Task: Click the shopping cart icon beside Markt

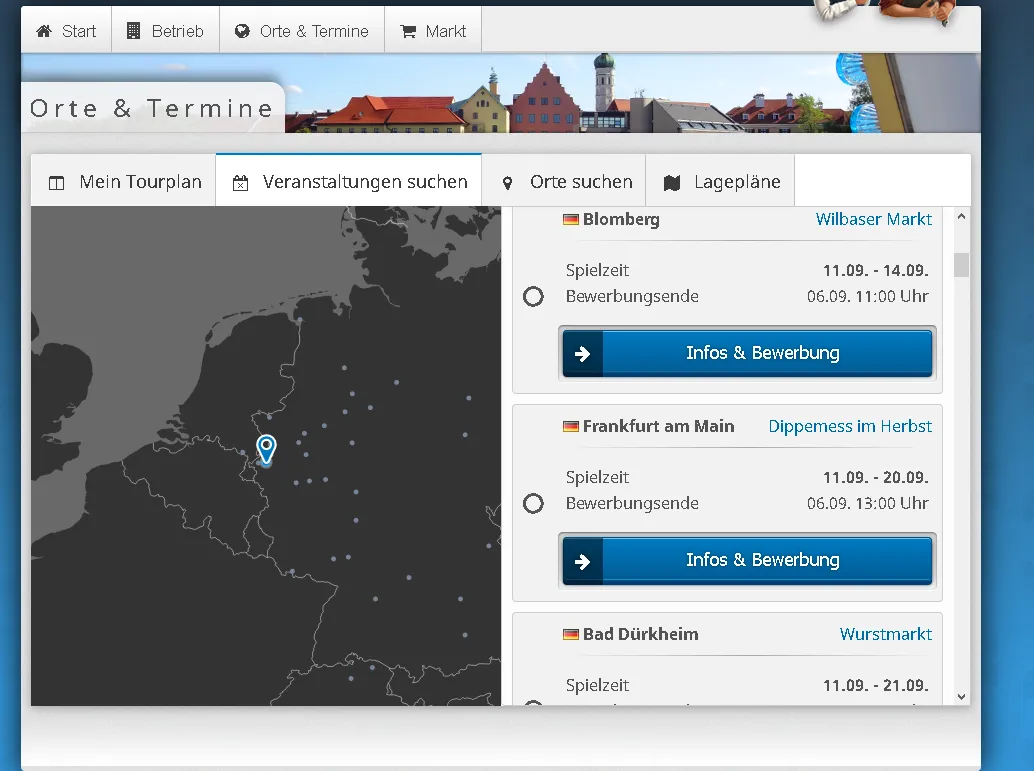Action: click(408, 31)
